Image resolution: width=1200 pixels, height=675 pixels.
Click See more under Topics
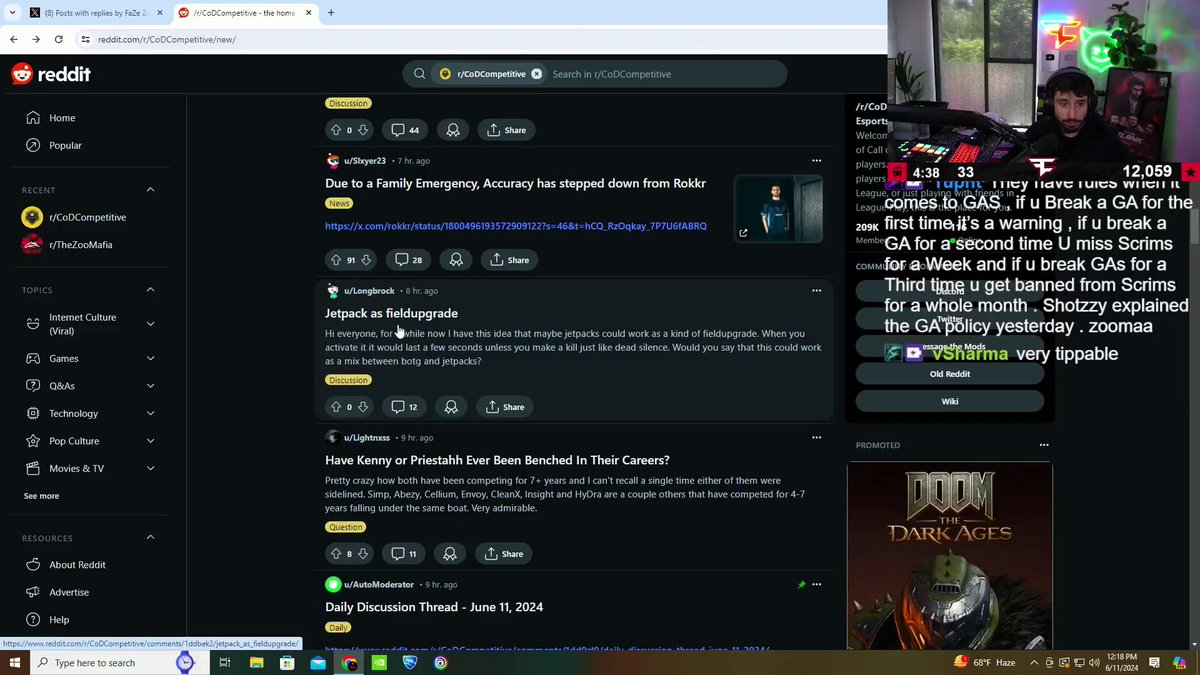pyautogui.click(x=41, y=496)
